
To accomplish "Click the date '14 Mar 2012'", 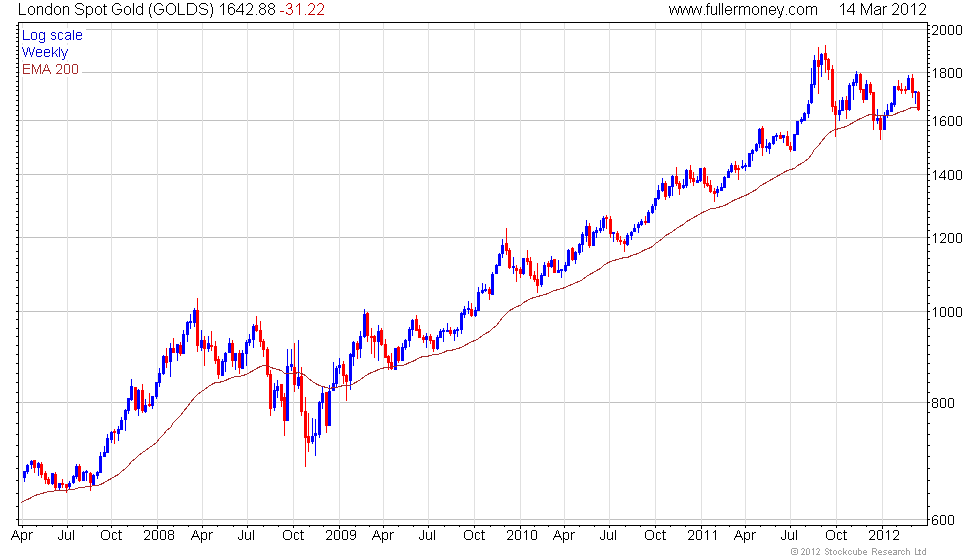I will [x=882, y=9].
